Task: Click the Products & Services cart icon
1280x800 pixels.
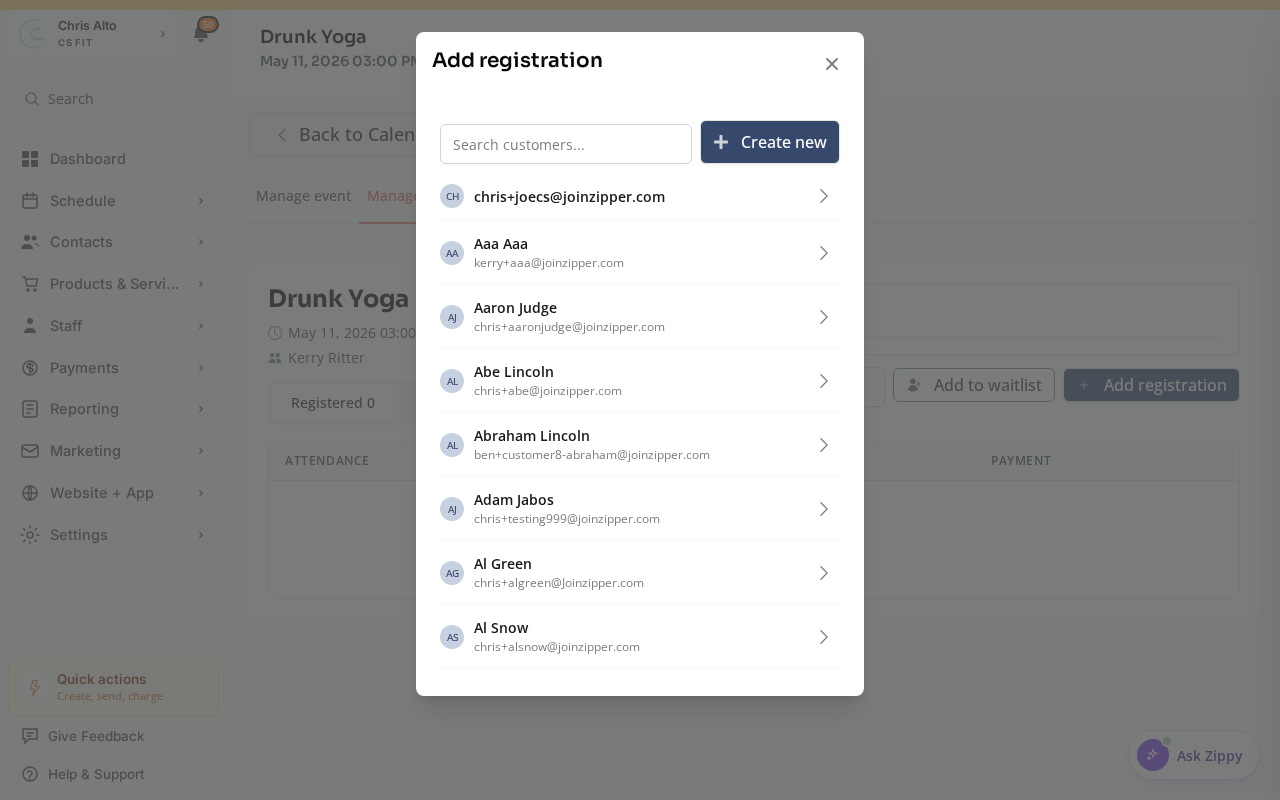Action: [30, 284]
